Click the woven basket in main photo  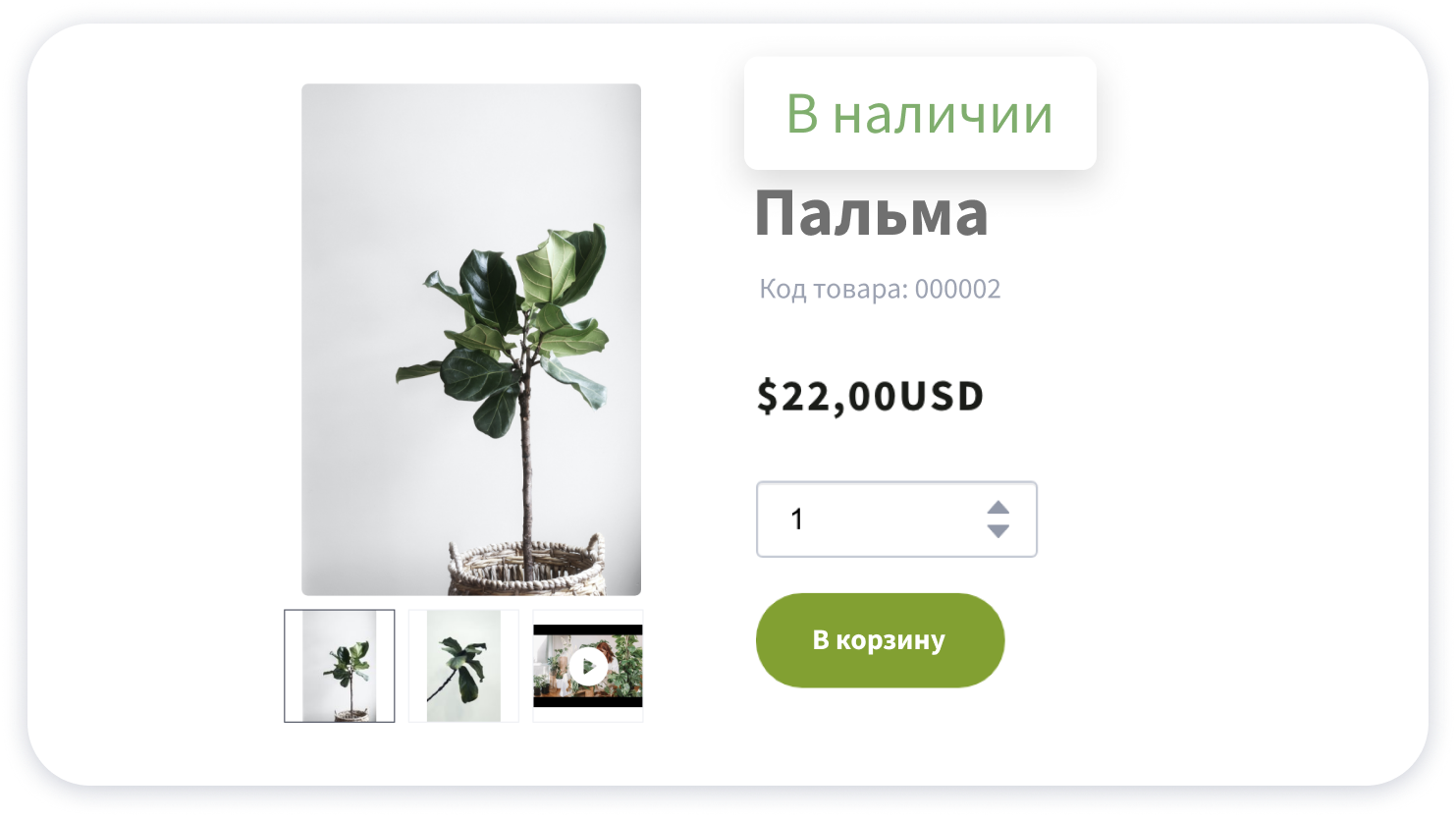[526, 568]
